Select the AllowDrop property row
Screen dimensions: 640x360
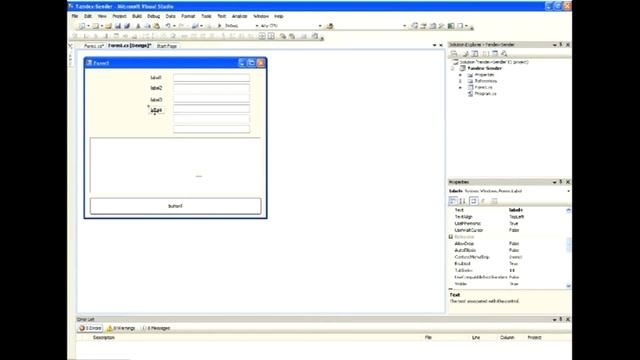coord(507,244)
